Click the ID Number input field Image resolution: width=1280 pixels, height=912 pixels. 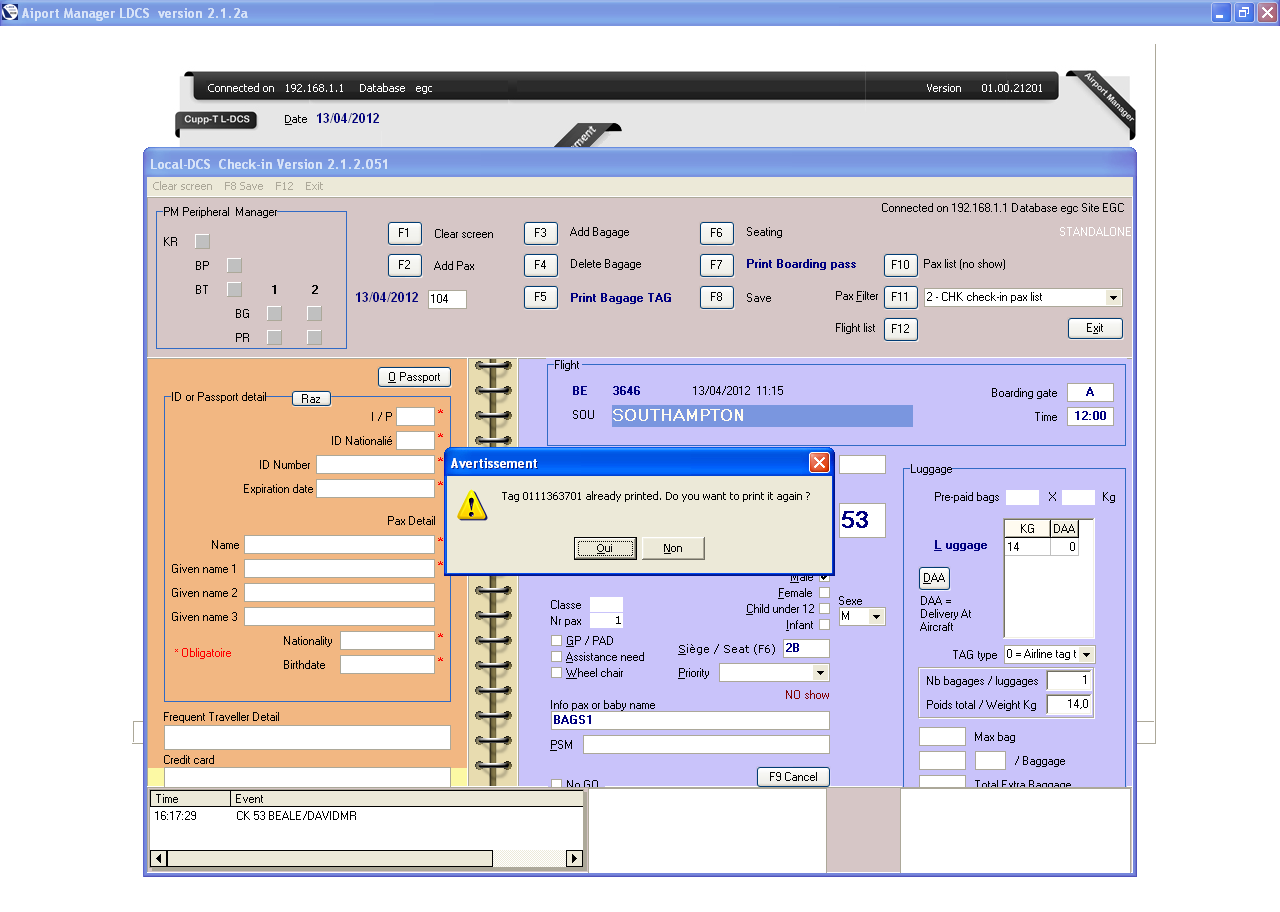(x=375, y=465)
